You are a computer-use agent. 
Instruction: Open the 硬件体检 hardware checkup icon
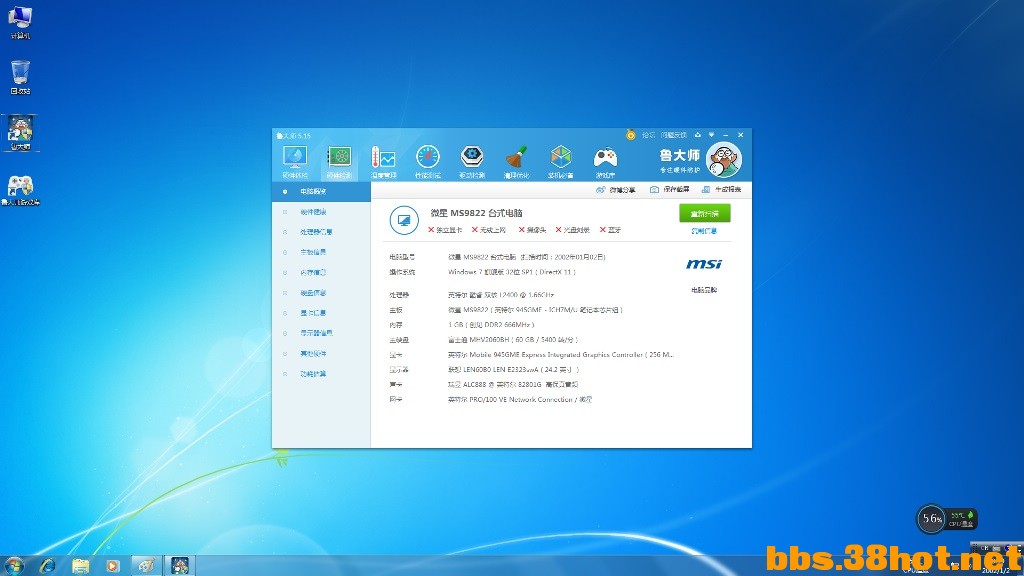[x=295, y=161]
